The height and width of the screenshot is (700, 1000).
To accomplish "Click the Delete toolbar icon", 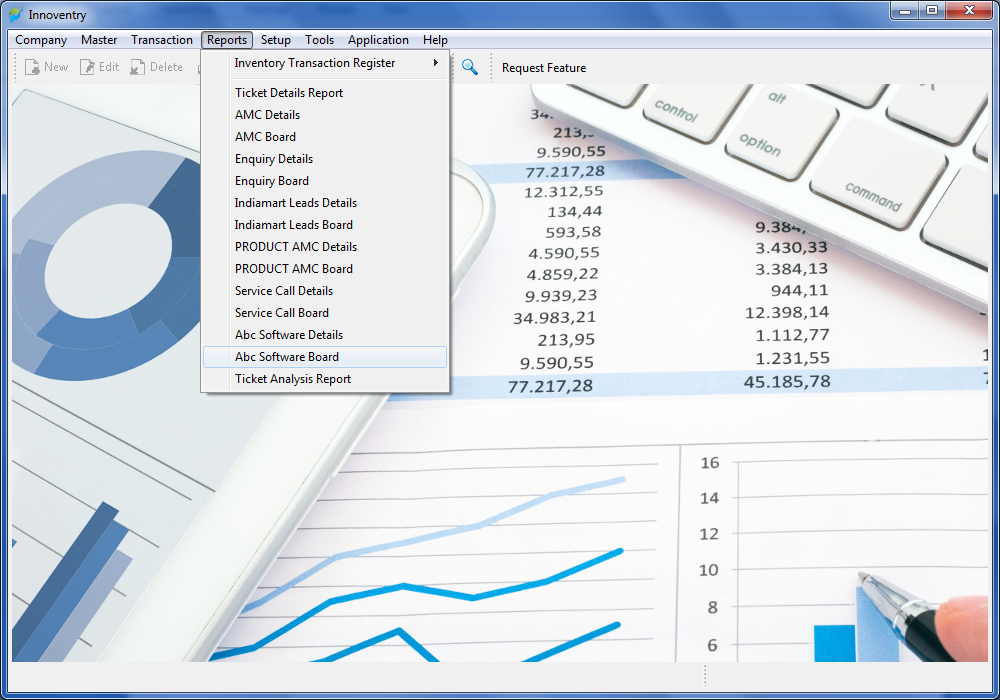I will (x=137, y=67).
